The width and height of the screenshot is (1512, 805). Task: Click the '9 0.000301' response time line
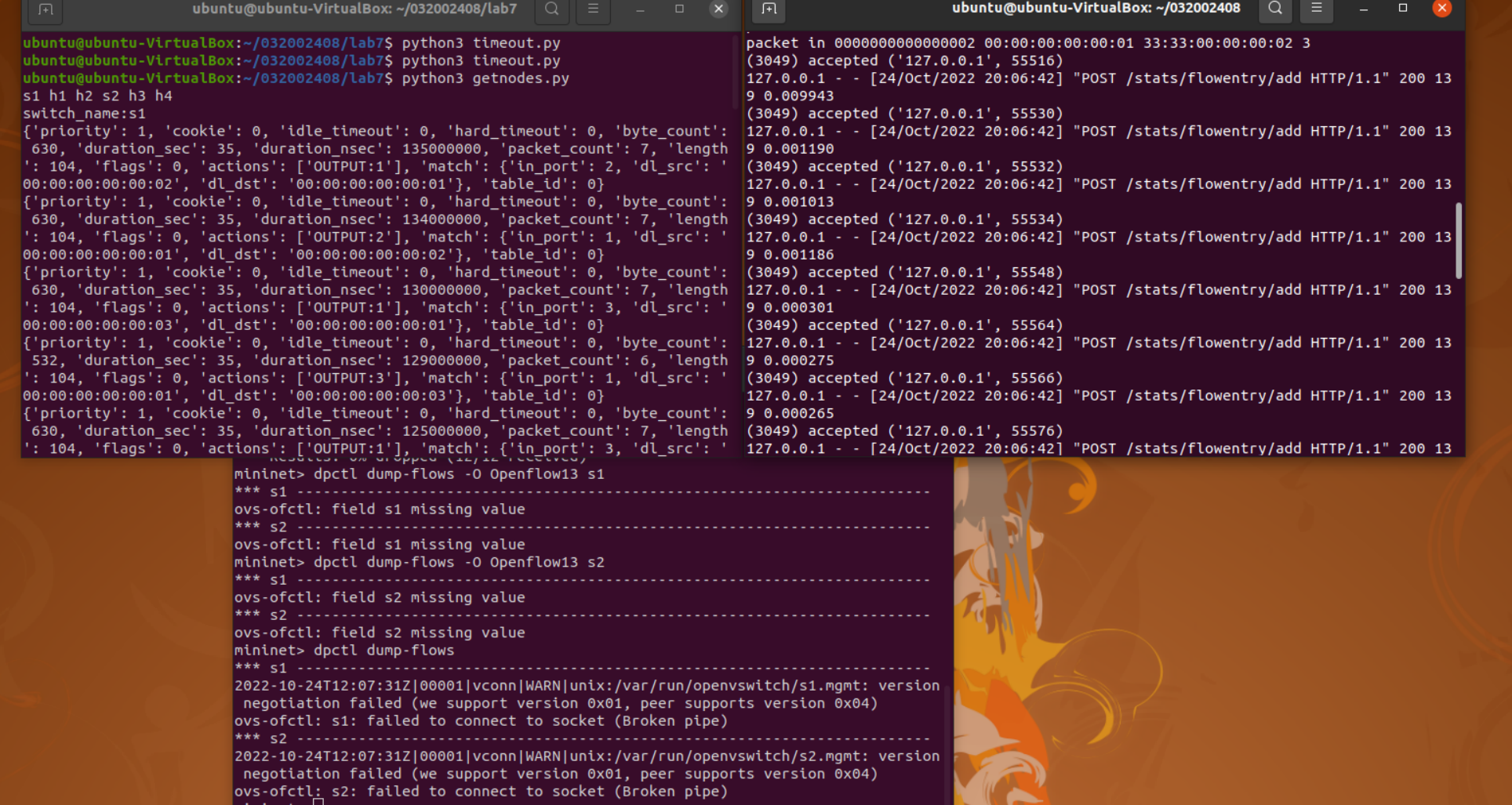click(x=790, y=307)
